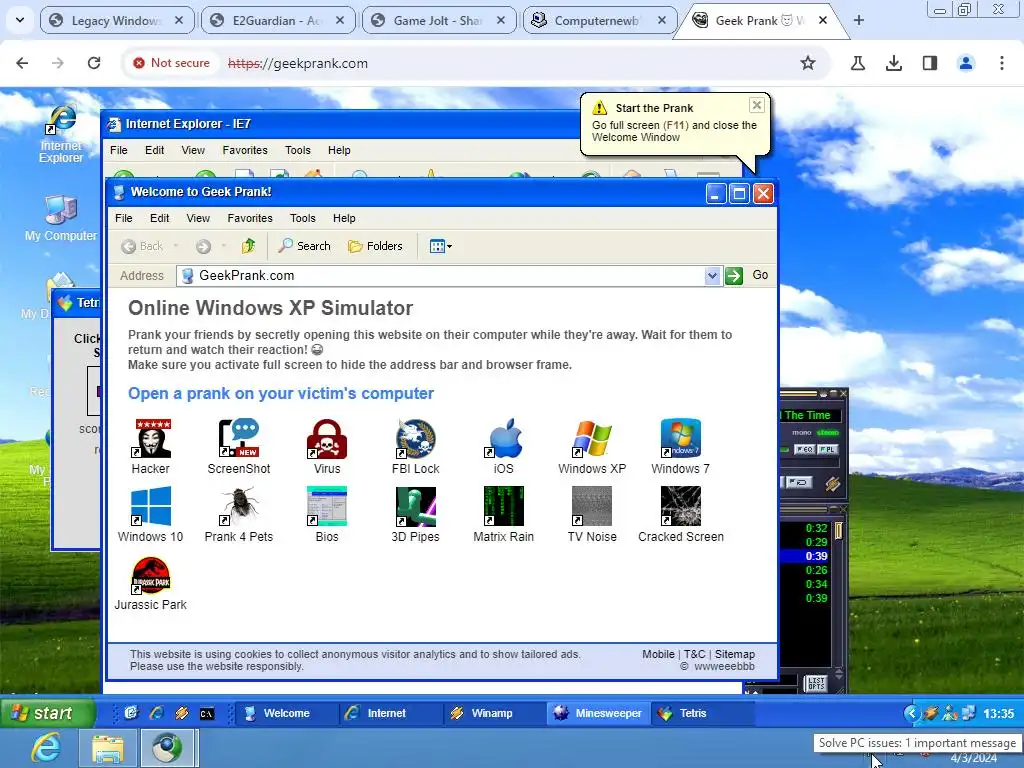This screenshot has height=768, width=1024.
Task: Open the ScreenShot prank icon
Action: 239,439
